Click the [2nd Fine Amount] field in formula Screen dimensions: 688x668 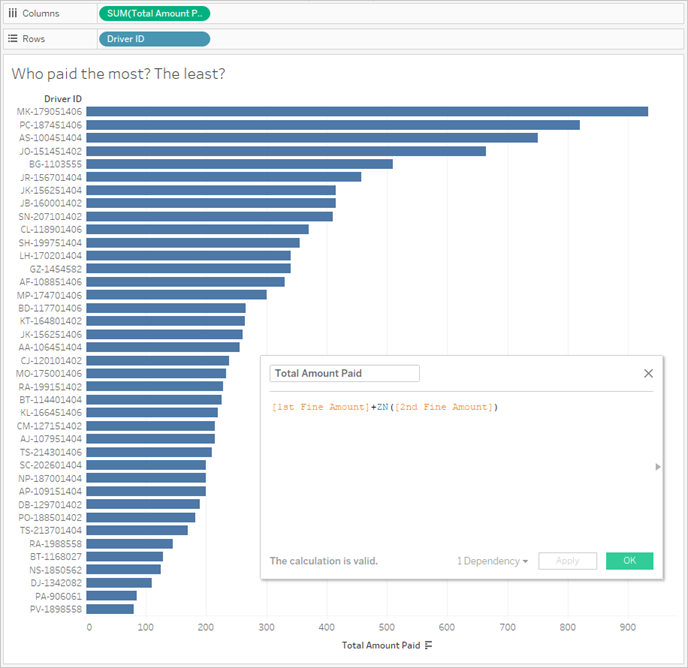[x=445, y=407]
